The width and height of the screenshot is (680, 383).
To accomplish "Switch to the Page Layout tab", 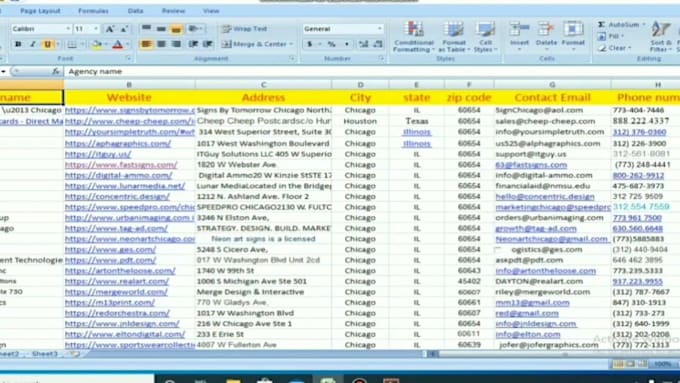I will [40, 11].
